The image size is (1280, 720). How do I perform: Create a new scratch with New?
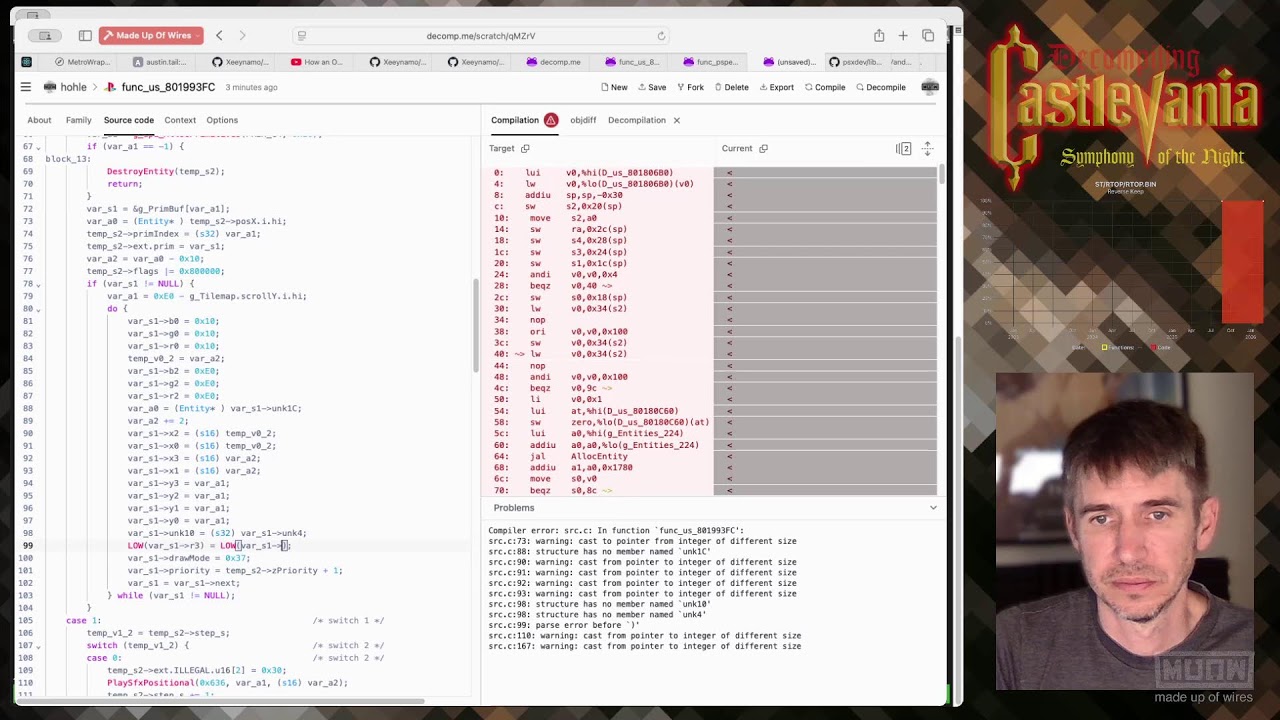[x=614, y=87]
